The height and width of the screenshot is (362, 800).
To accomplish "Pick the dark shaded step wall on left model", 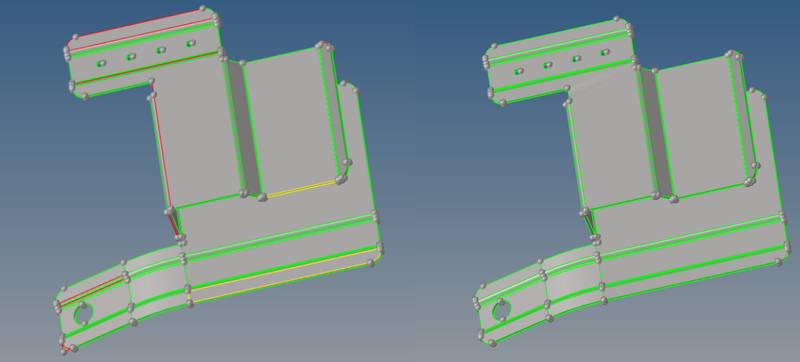I will pyautogui.click(x=243, y=127).
